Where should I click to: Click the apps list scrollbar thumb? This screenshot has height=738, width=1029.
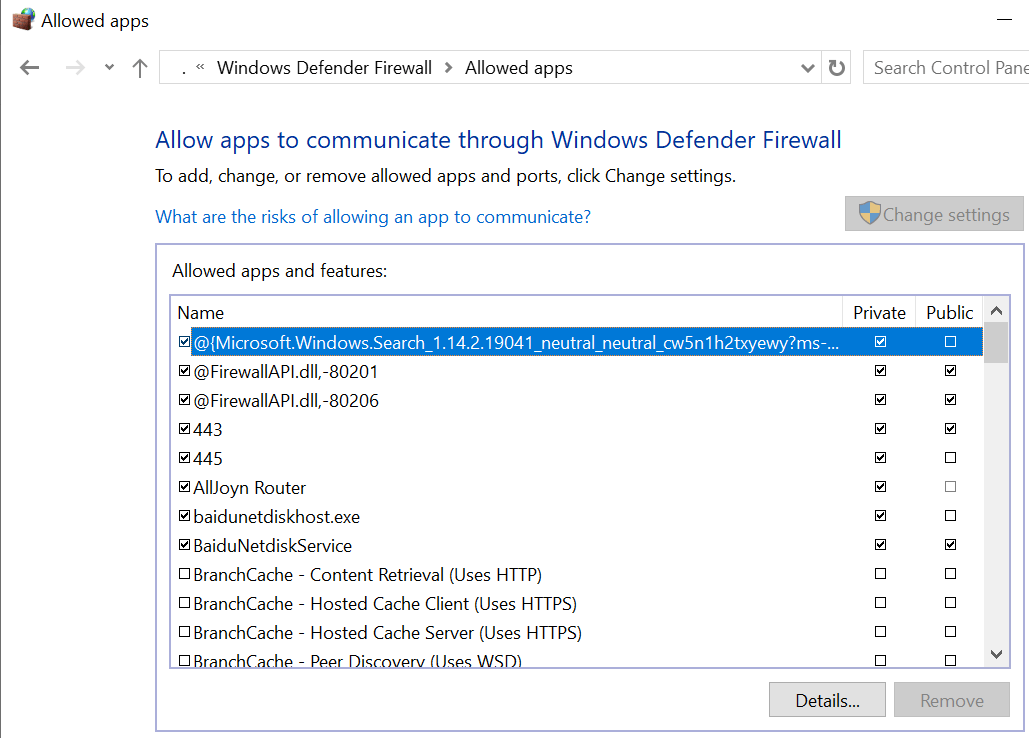[x=996, y=342]
